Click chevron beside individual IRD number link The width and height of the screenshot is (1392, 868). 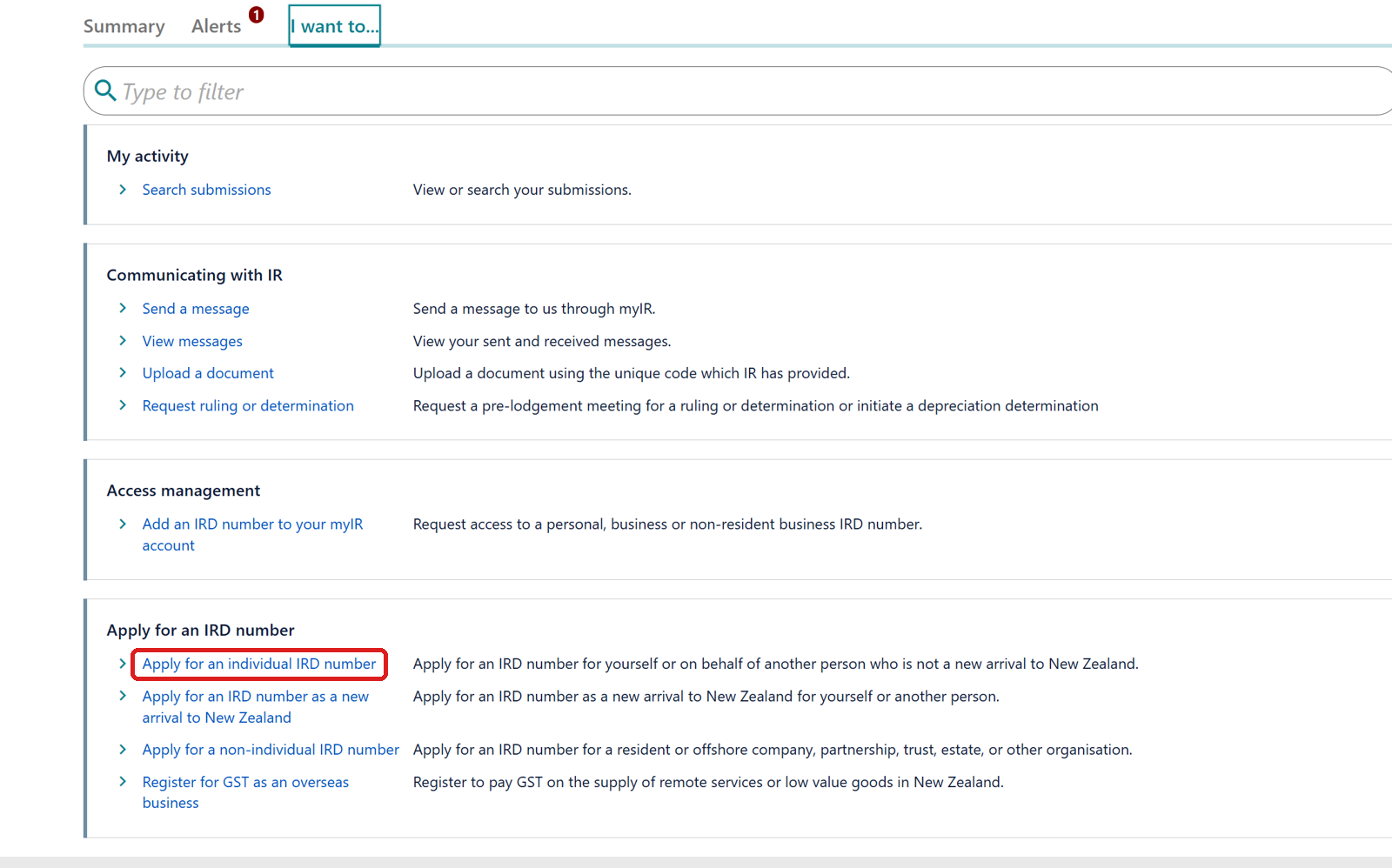123,663
